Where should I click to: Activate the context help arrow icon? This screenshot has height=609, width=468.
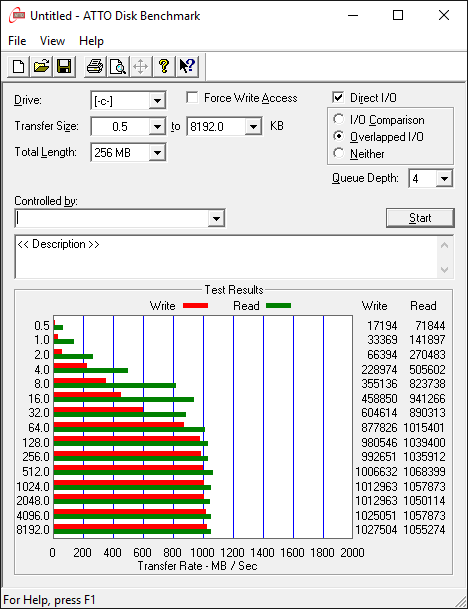pos(187,66)
